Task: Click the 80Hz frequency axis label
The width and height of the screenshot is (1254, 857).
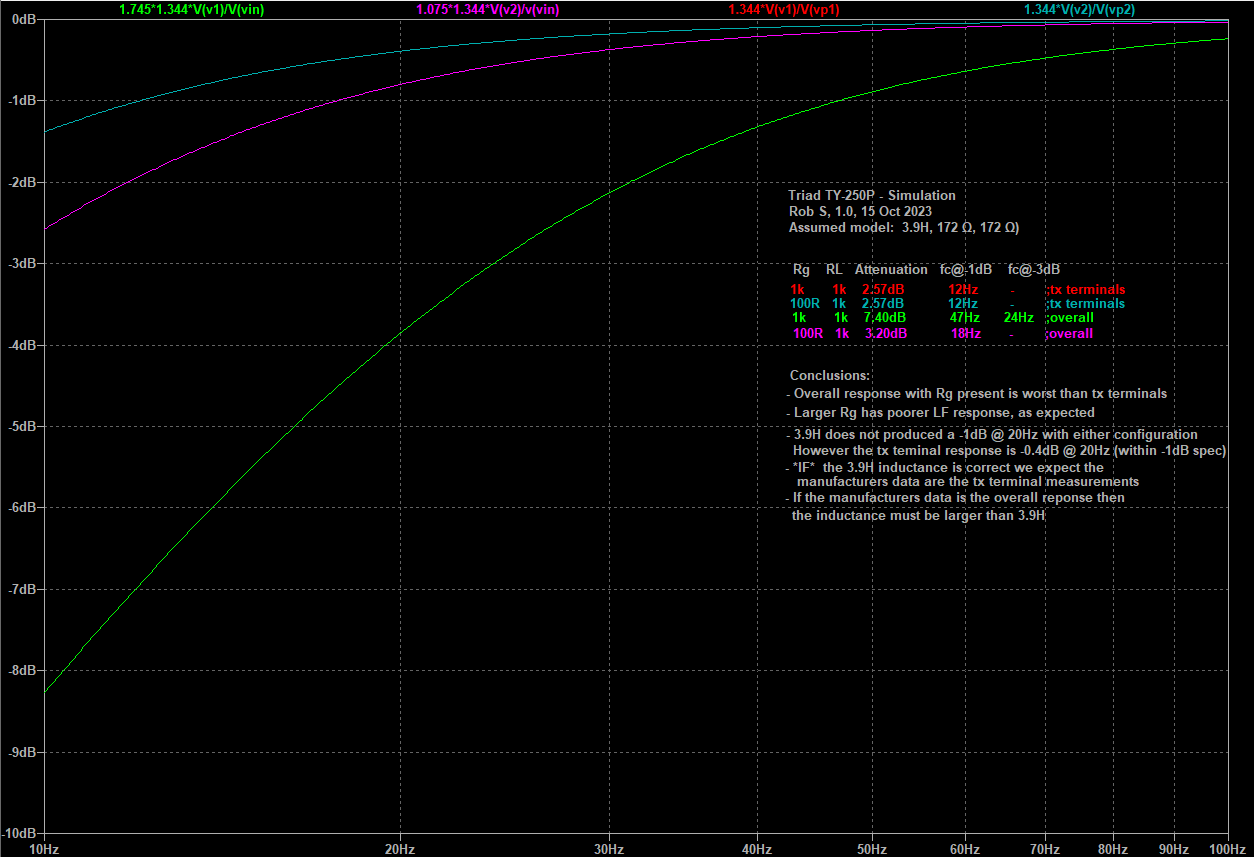Action: [x=1114, y=849]
